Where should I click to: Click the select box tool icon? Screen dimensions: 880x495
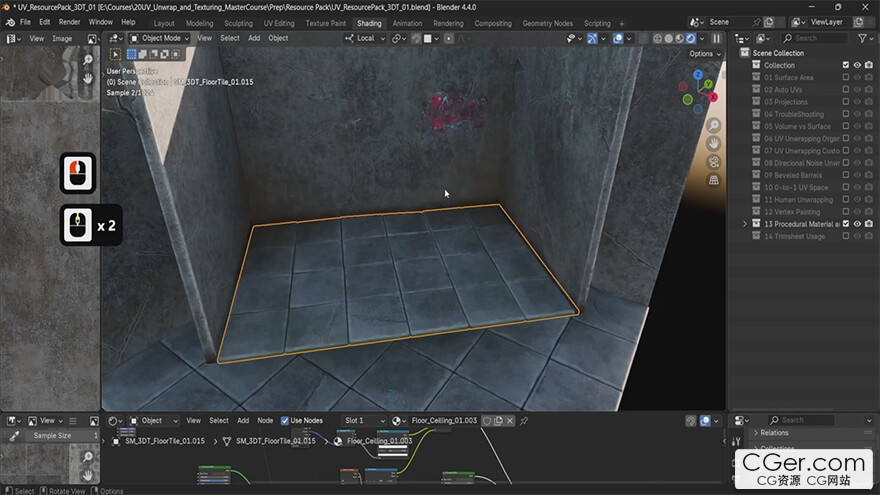click(115, 54)
